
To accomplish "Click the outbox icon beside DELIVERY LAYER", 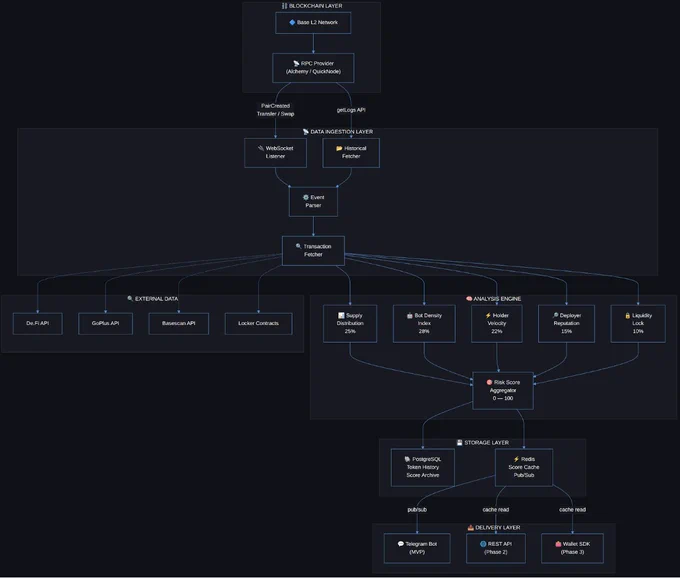I will (471, 528).
